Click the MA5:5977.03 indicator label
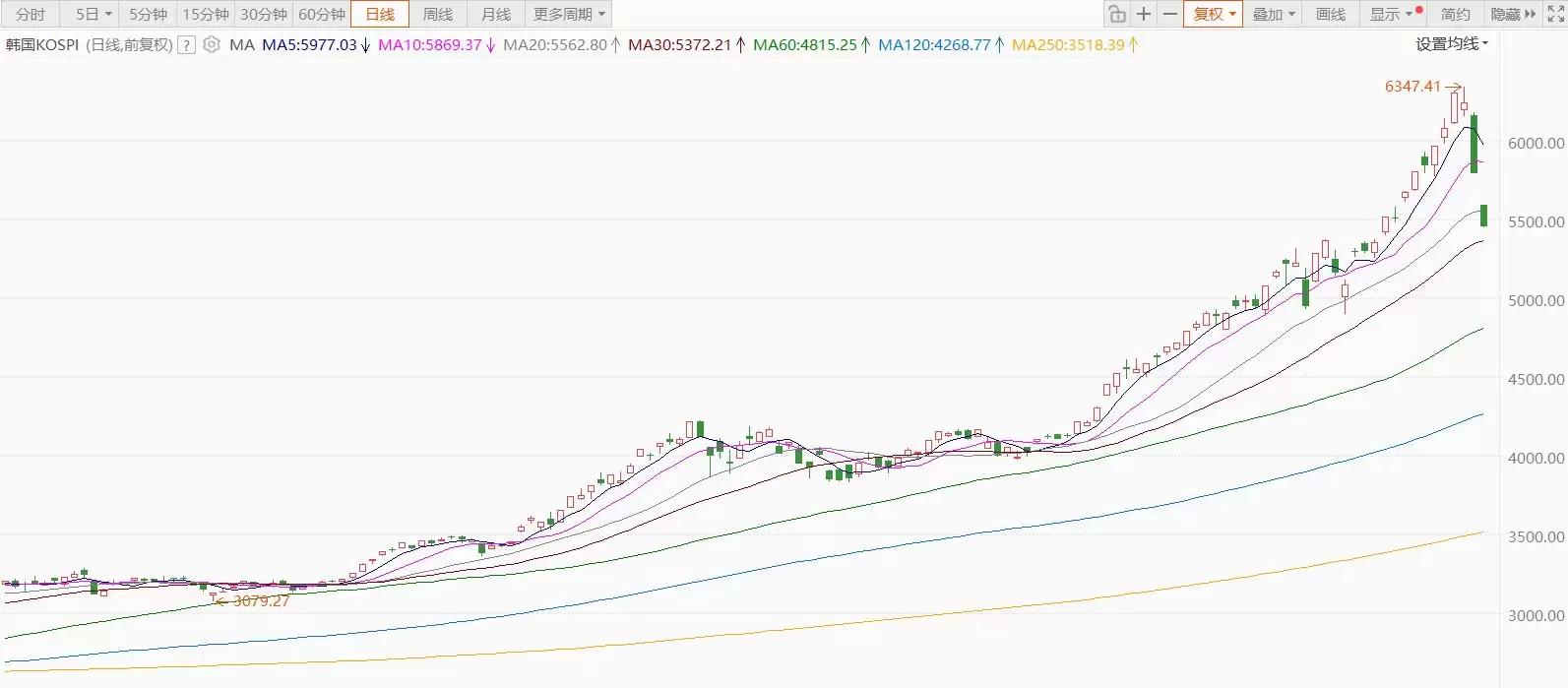1568x688 pixels. [309, 45]
